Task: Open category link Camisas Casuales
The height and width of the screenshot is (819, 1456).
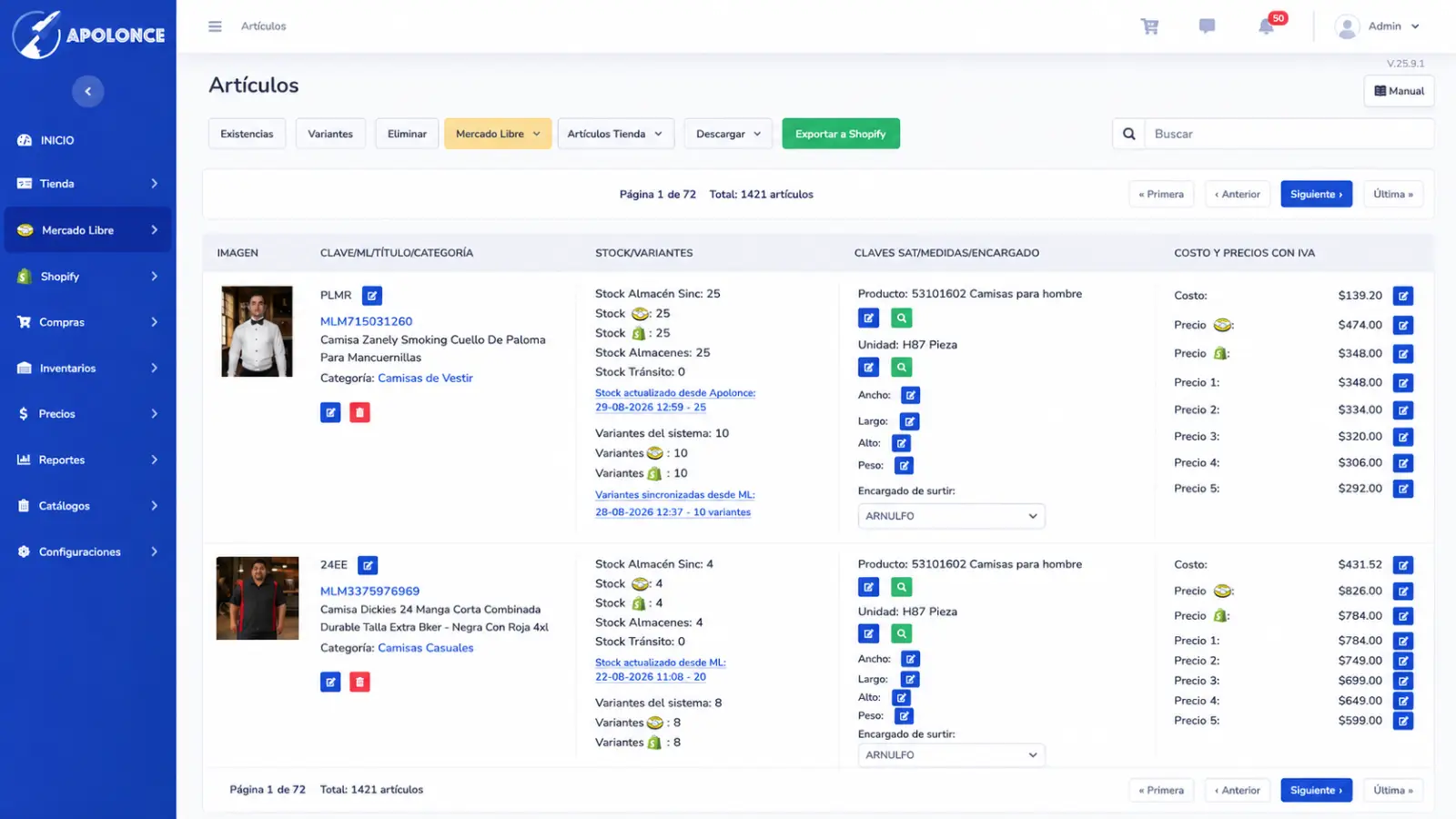Action: point(425,648)
